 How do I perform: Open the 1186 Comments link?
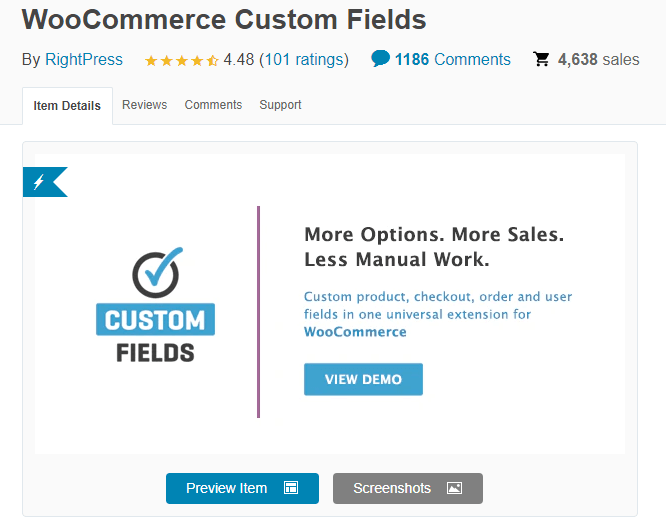coord(452,60)
